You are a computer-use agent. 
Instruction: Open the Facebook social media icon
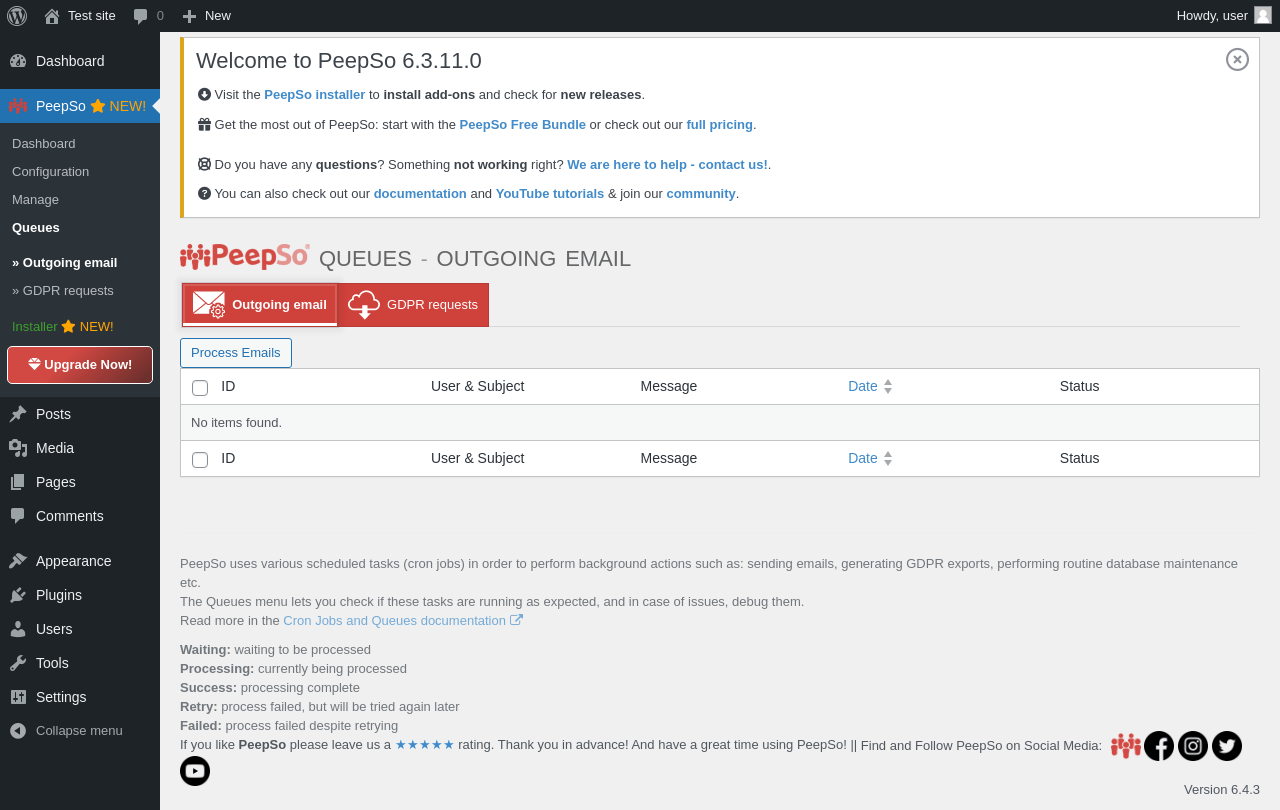coord(1159,746)
